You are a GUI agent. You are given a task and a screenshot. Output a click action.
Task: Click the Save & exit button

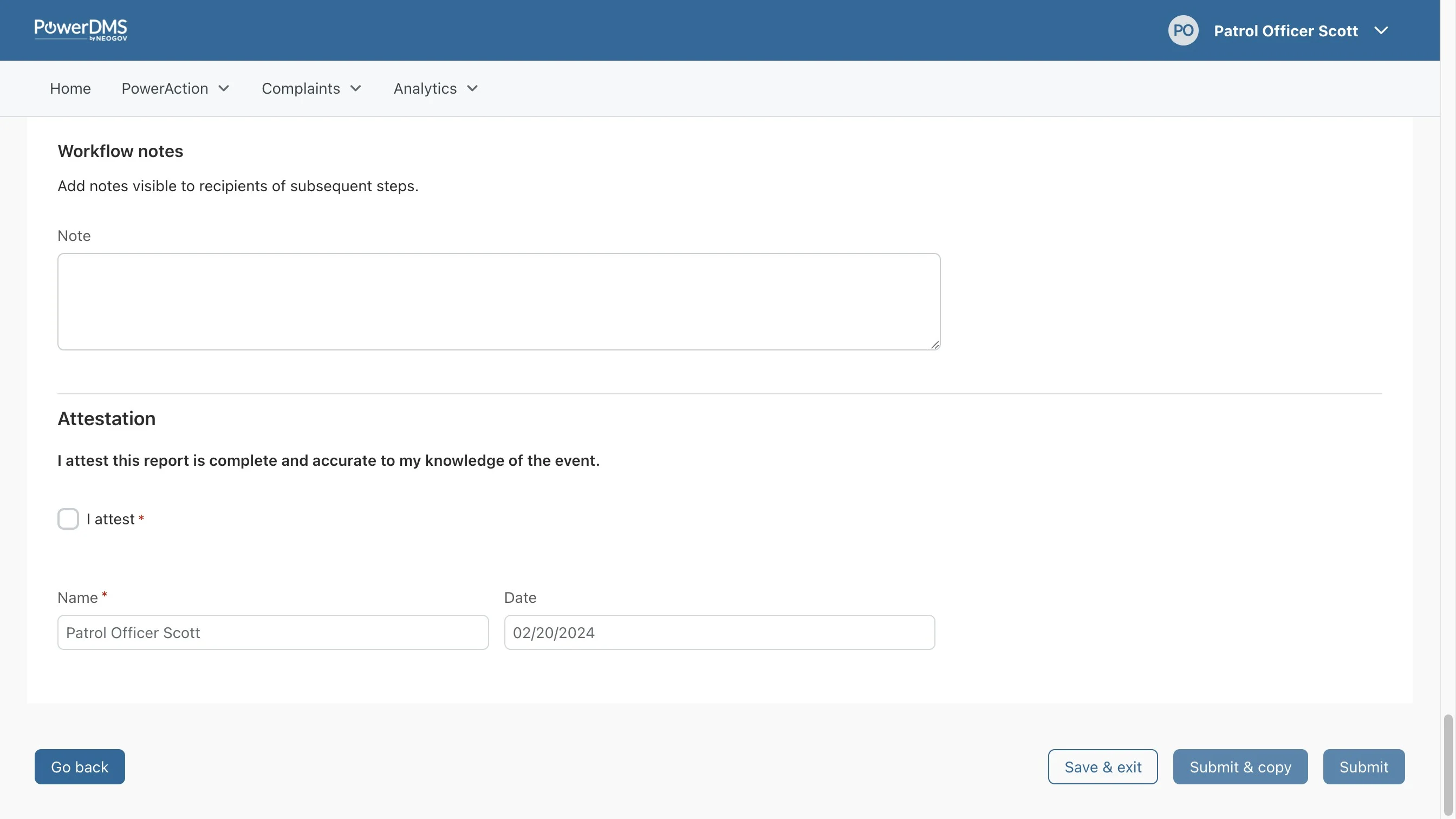[1102, 766]
